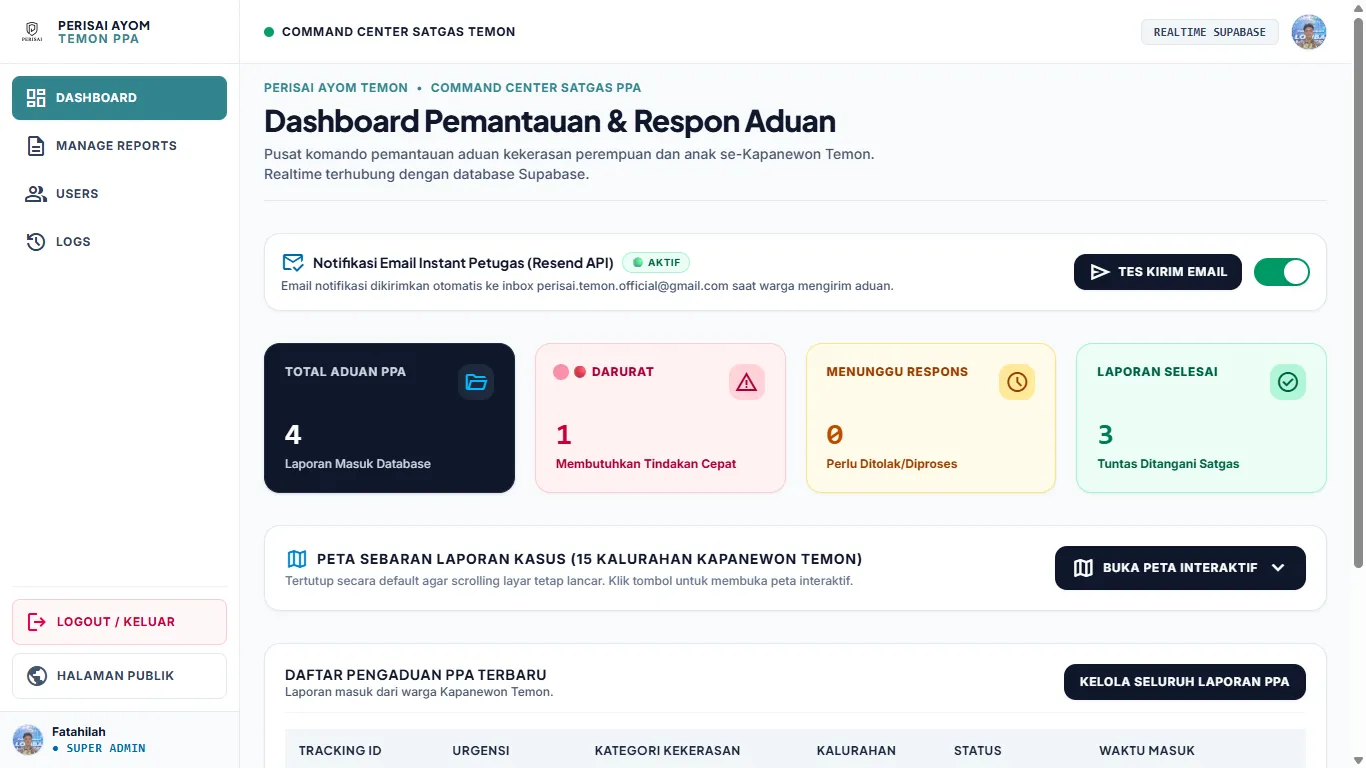Click the Realtime Supabase badge
This screenshot has width=1366, height=768.
[1210, 32]
